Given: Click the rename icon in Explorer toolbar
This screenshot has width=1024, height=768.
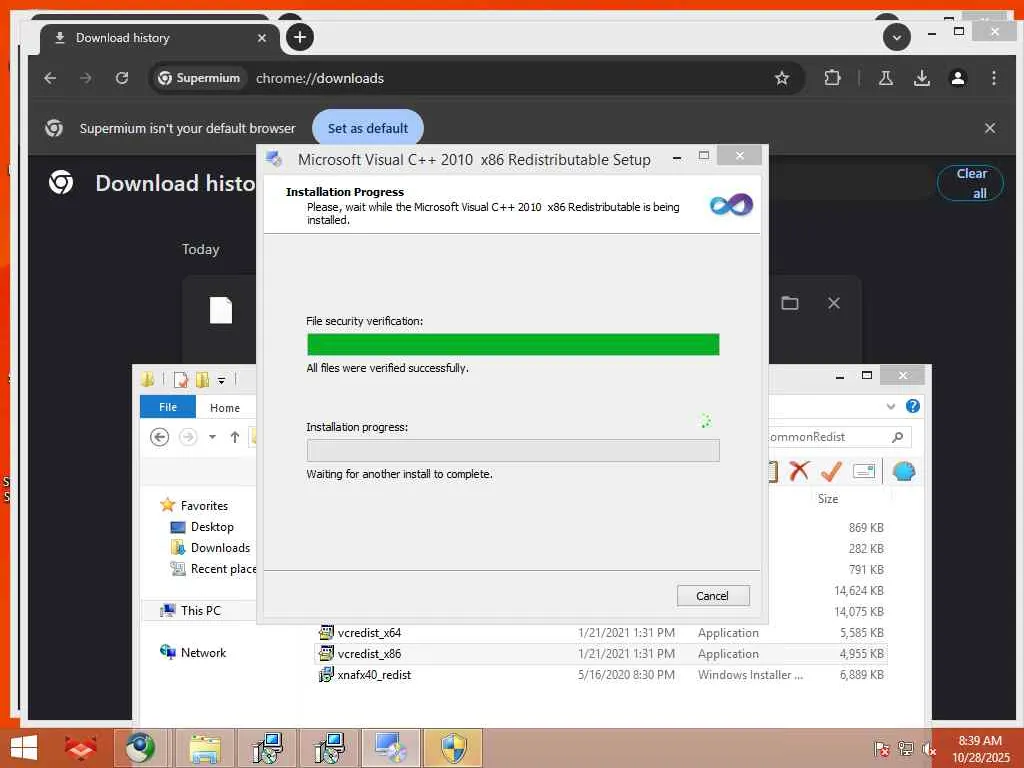Looking at the screenshot, I should click(864, 471).
